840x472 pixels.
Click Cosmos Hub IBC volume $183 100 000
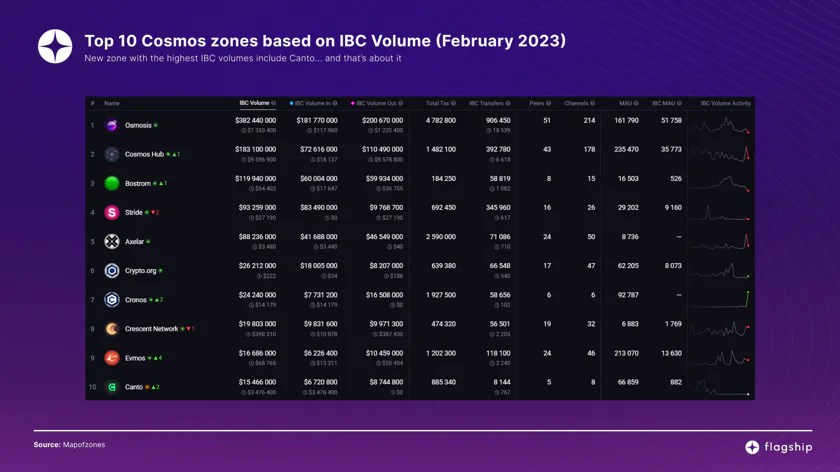tap(256, 149)
